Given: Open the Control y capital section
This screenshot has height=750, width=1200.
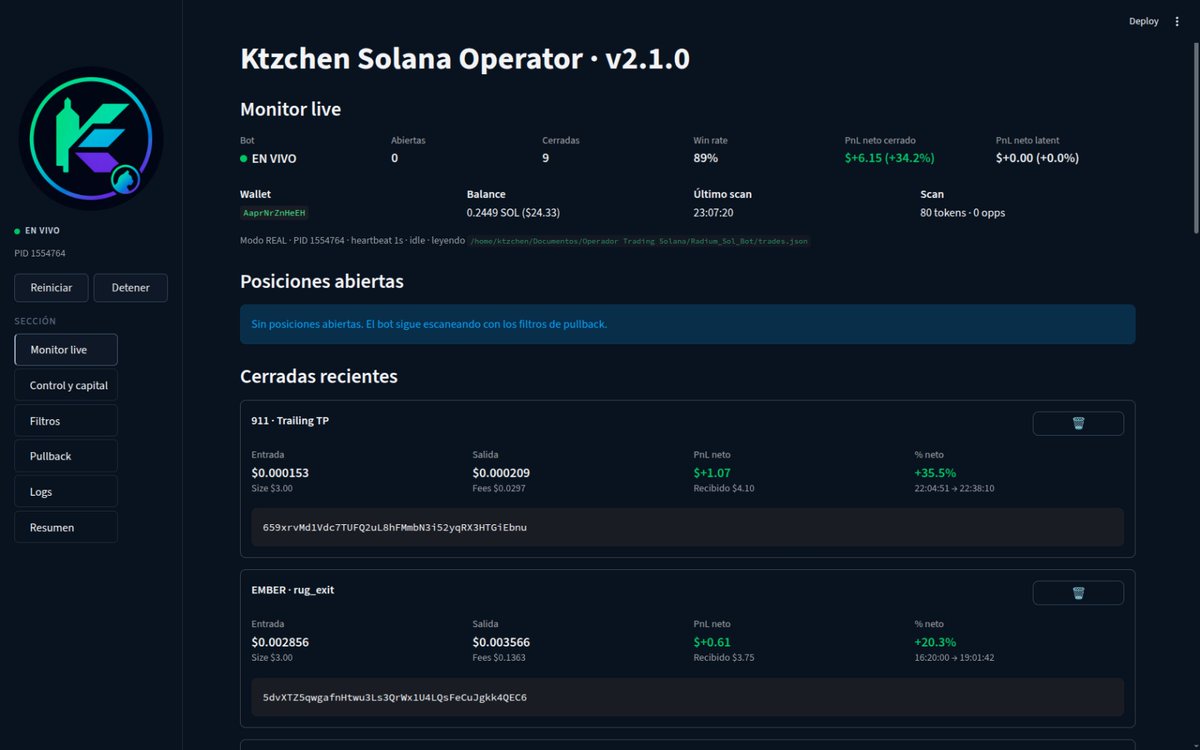Looking at the screenshot, I should 66,385.
